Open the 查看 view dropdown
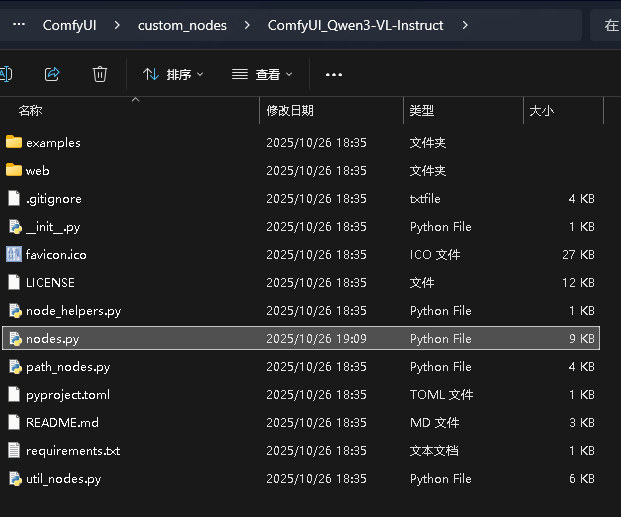Screen dimensions: 621x517 point(262,74)
